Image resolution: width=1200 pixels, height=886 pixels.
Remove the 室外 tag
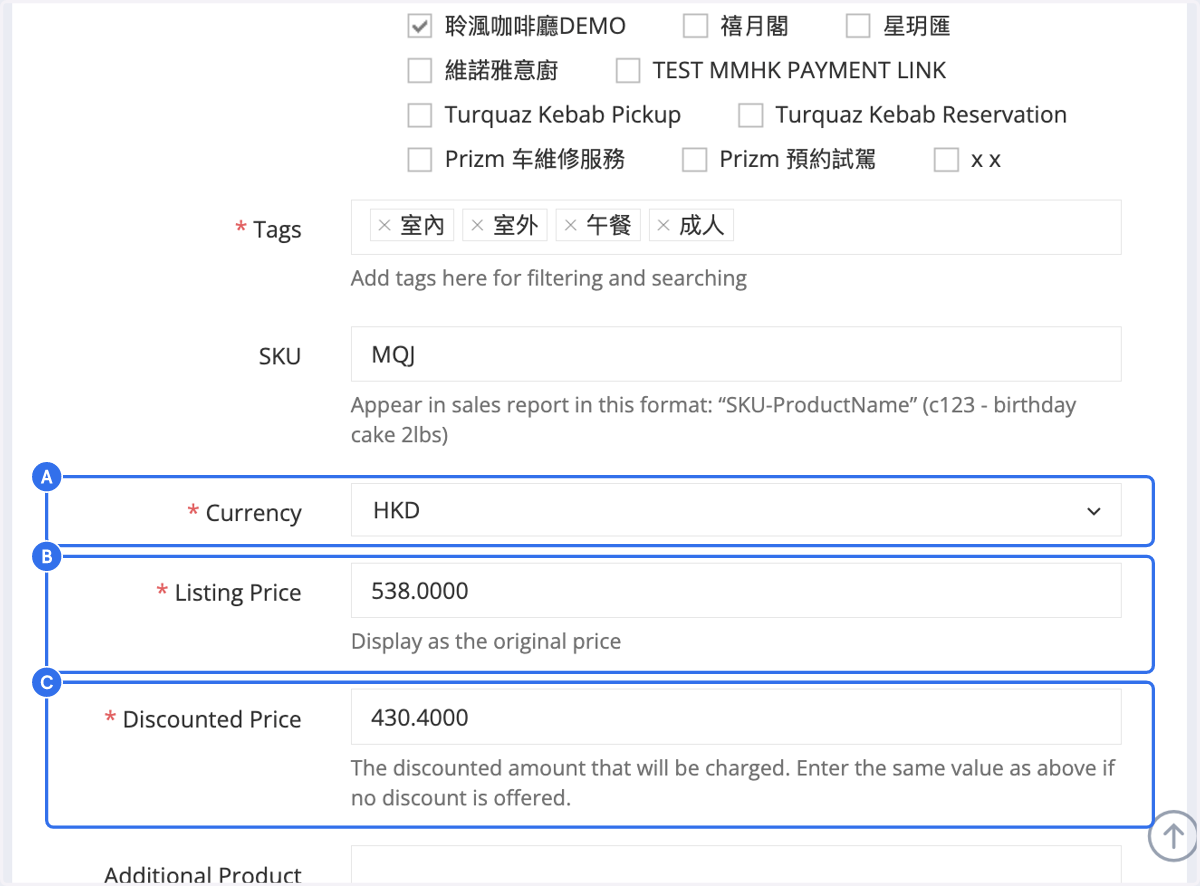click(477, 226)
